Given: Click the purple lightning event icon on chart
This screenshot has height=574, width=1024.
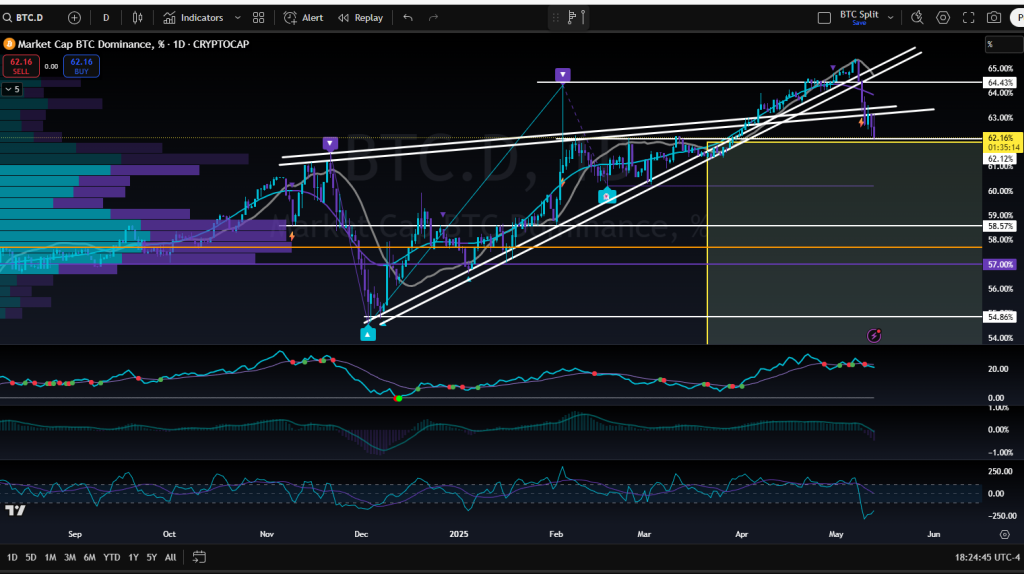Looking at the screenshot, I should tap(874, 336).
